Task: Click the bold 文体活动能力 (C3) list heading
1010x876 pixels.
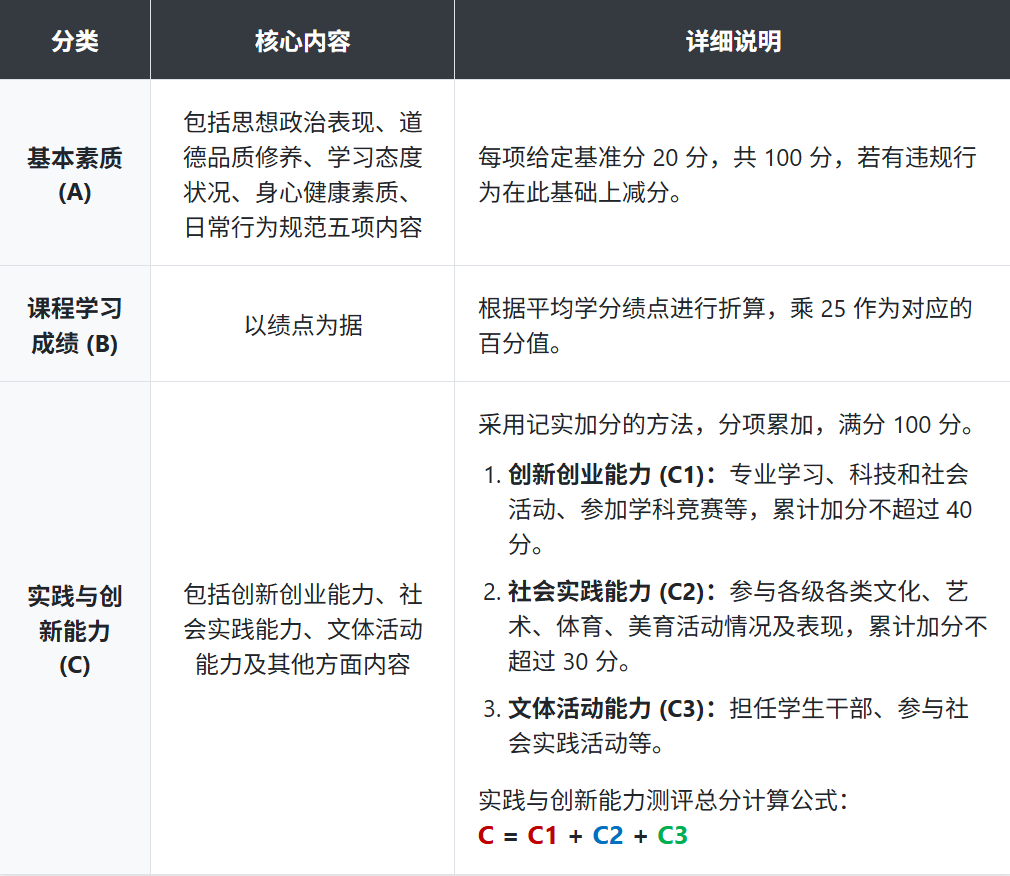Action: tap(606, 709)
